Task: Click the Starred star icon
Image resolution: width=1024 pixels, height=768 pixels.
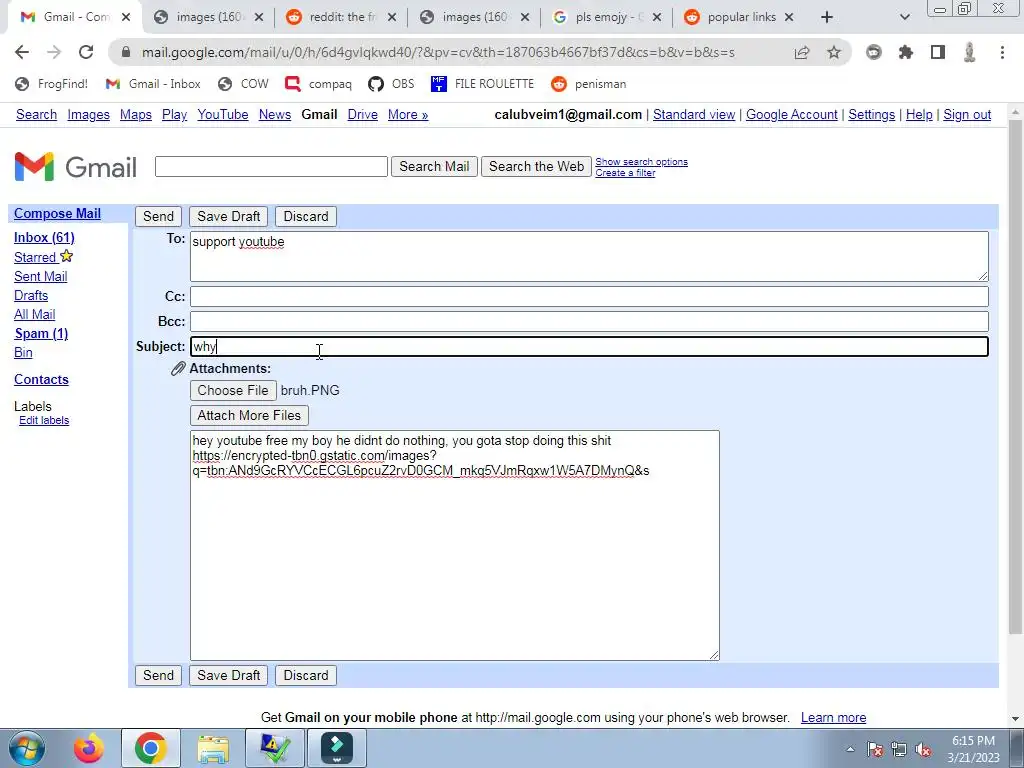Action: click(66, 256)
